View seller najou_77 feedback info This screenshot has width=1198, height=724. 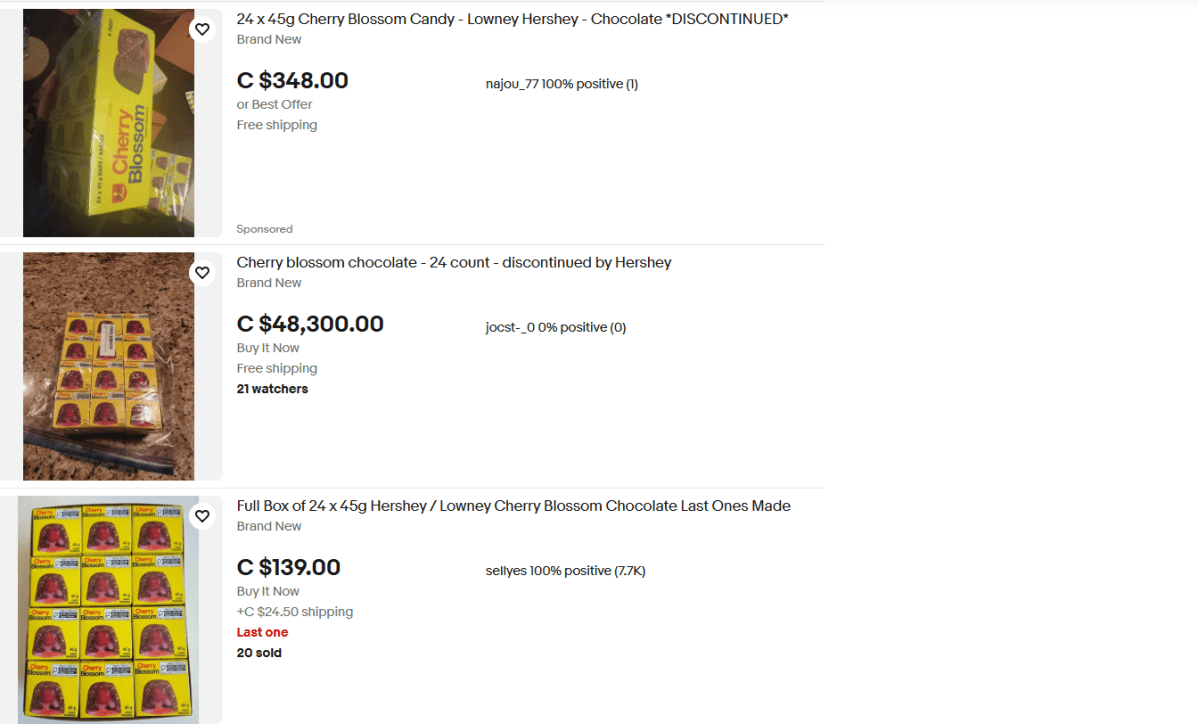tap(561, 84)
